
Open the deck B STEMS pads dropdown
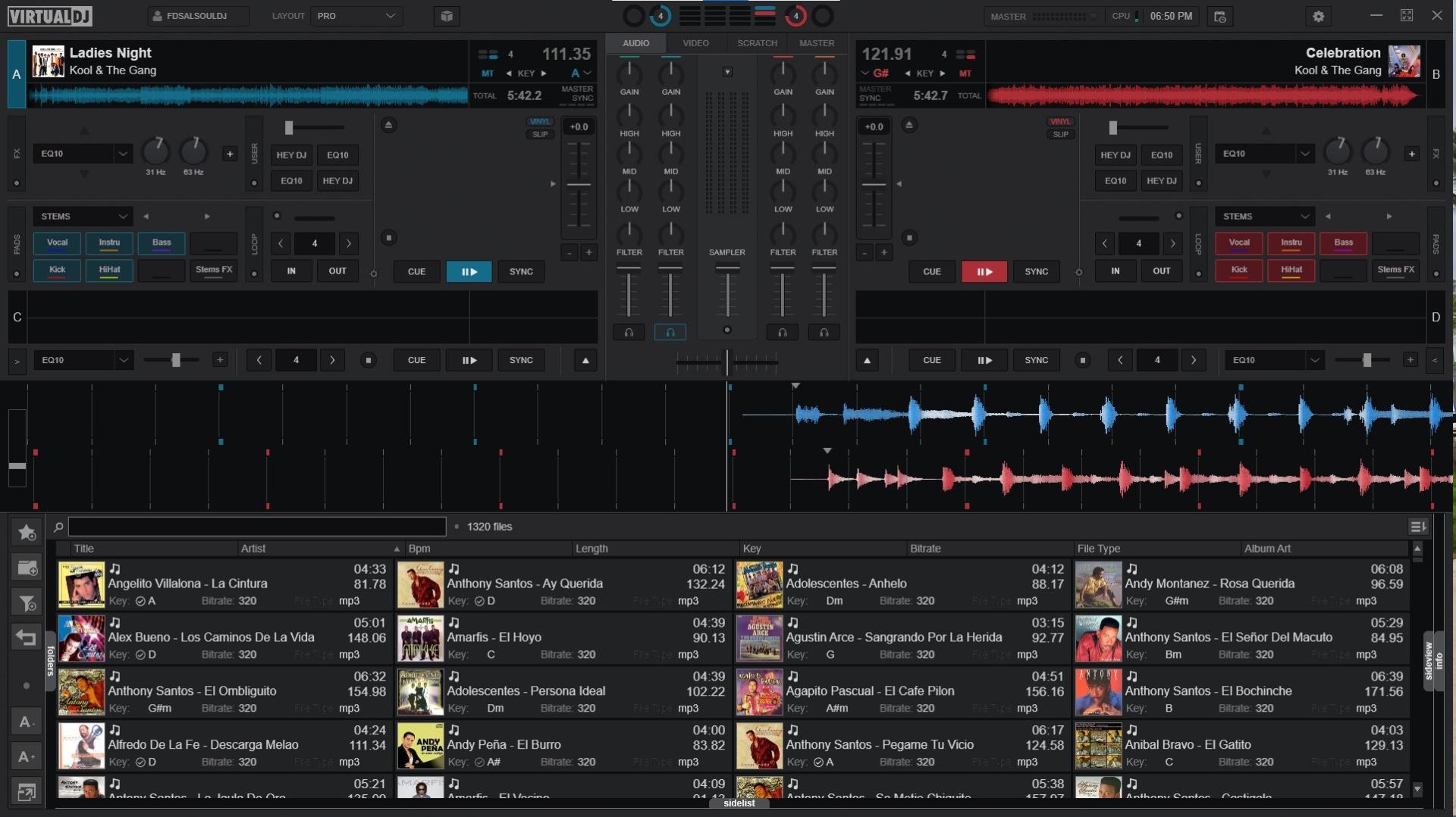pyautogui.click(x=1264, y=217)
